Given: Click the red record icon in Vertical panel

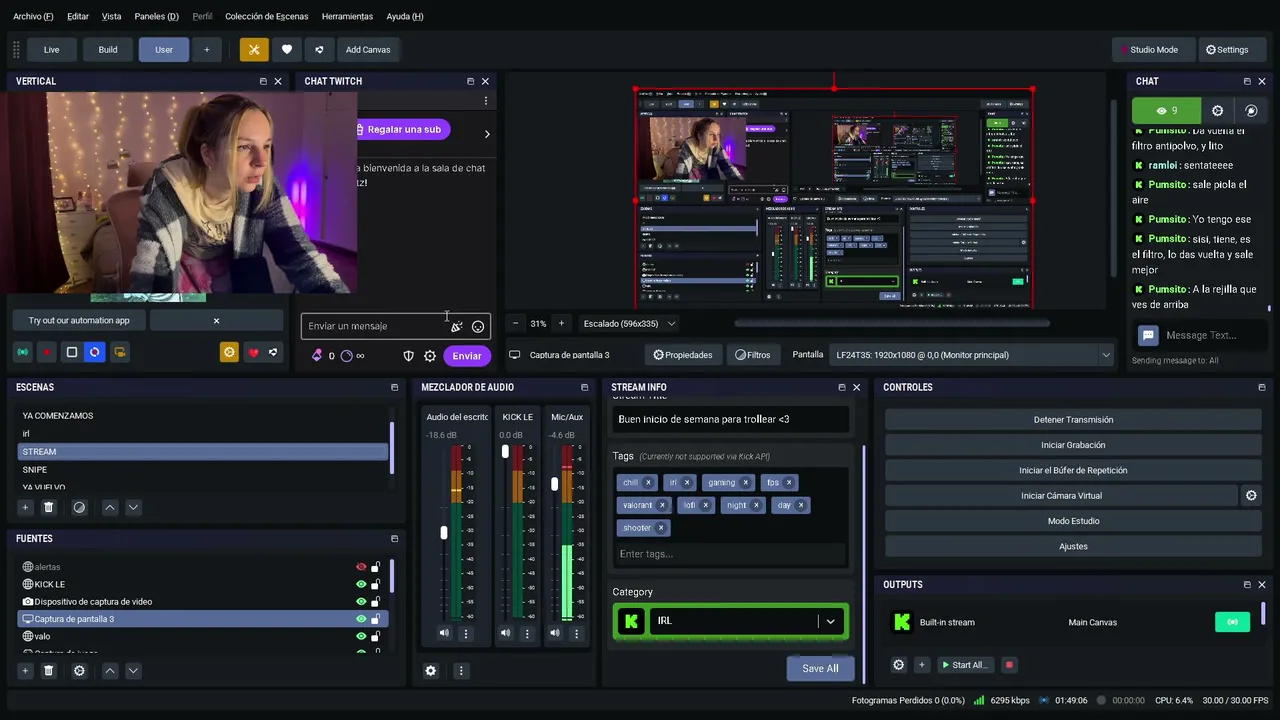Looking at the screenshot, I should coord(47,352).
